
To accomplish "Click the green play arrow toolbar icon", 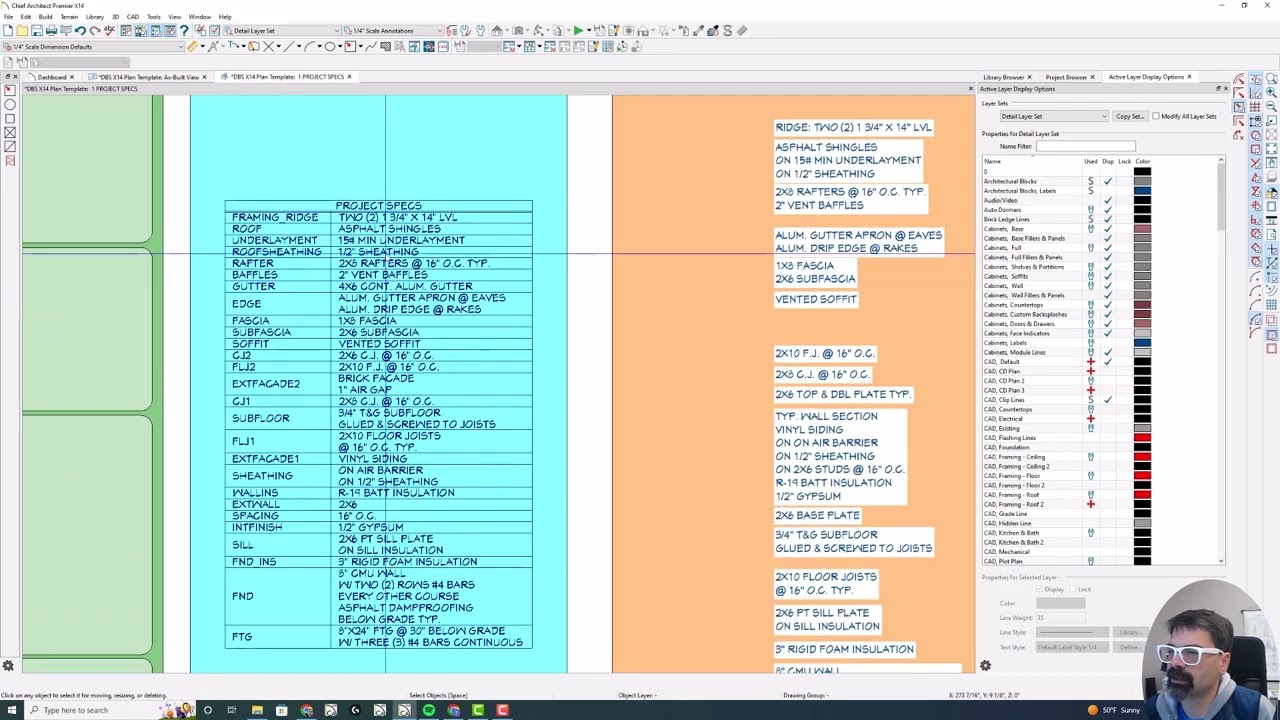I will pos(578,31).
